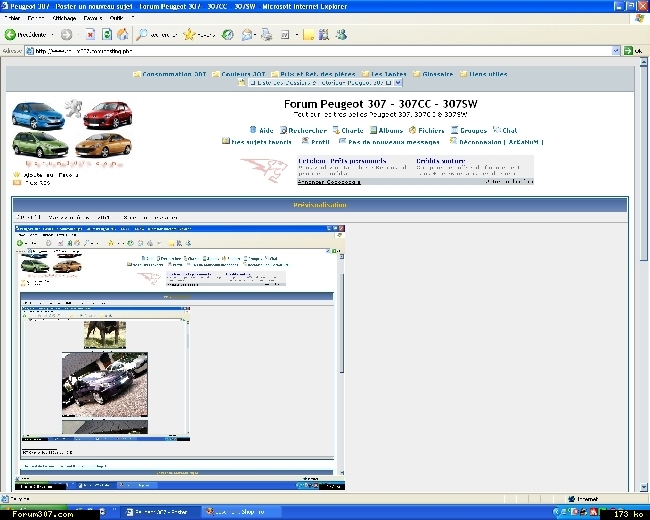Image resolution: width=650 pixels, height=520 pixels.
Task: Open the Liens utiles link
Action: pyautogui.click(x=488, y=74)
